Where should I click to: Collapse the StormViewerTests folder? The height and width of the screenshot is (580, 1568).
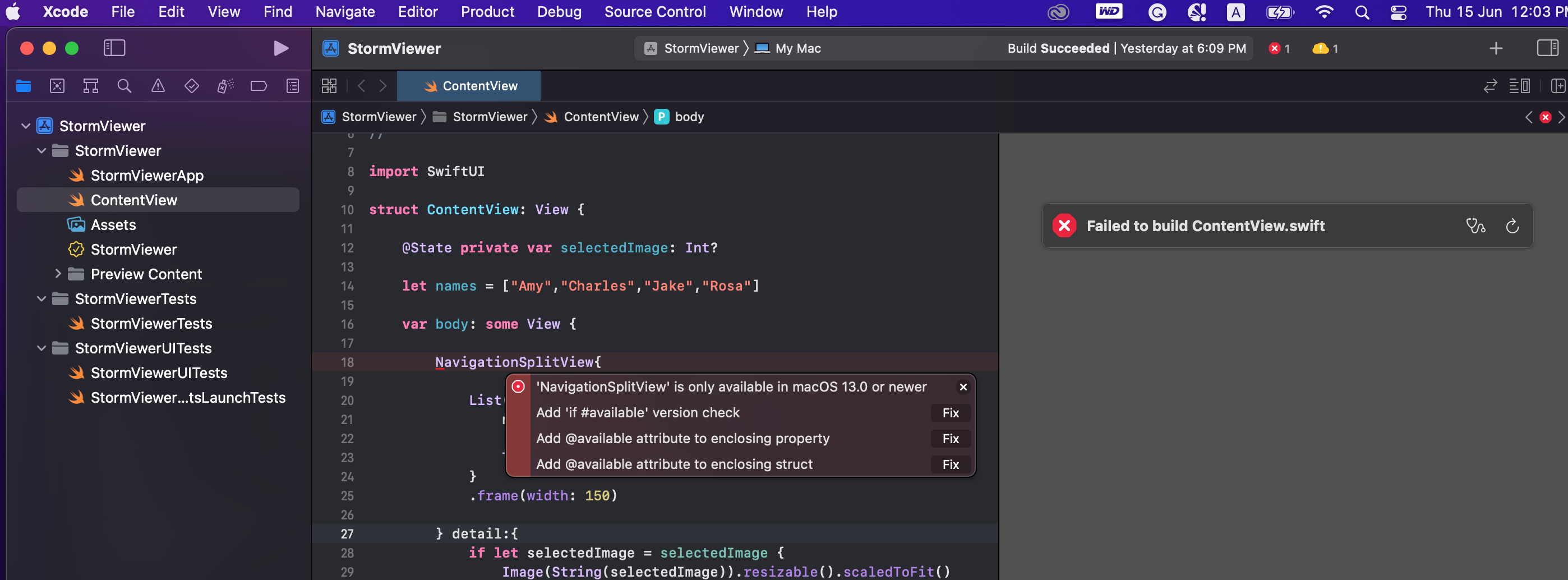41,299
